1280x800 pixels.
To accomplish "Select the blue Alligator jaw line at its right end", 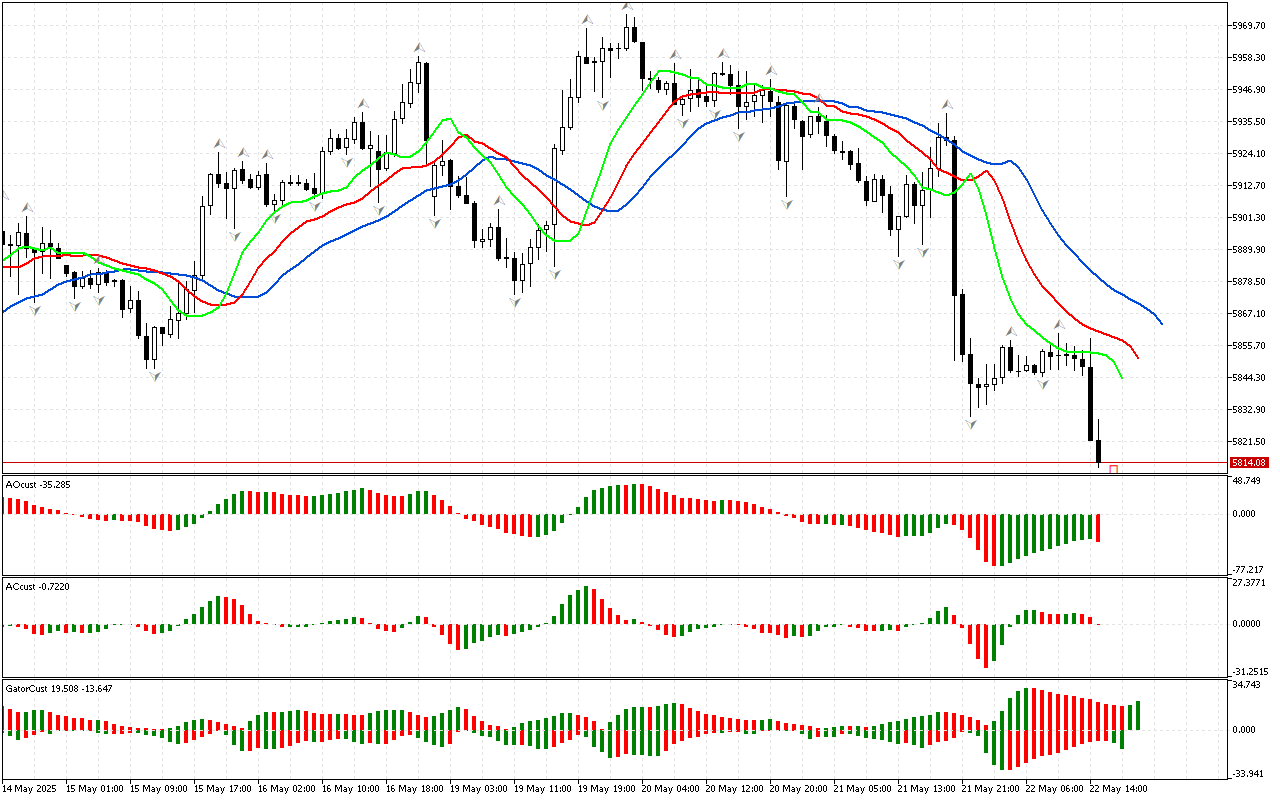I will tap(1161, 323).
